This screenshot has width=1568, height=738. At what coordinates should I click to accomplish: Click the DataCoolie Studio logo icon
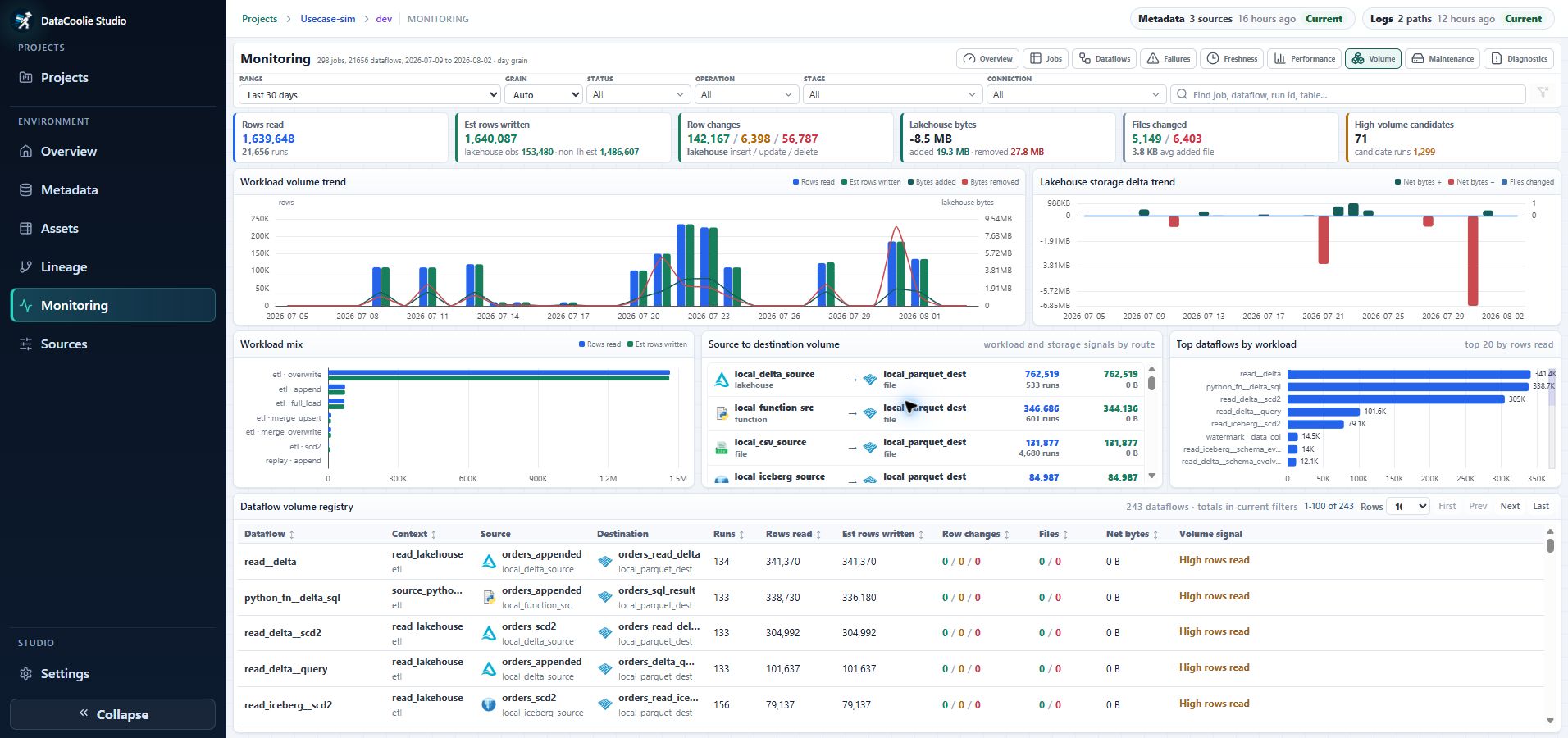point(24,20)
